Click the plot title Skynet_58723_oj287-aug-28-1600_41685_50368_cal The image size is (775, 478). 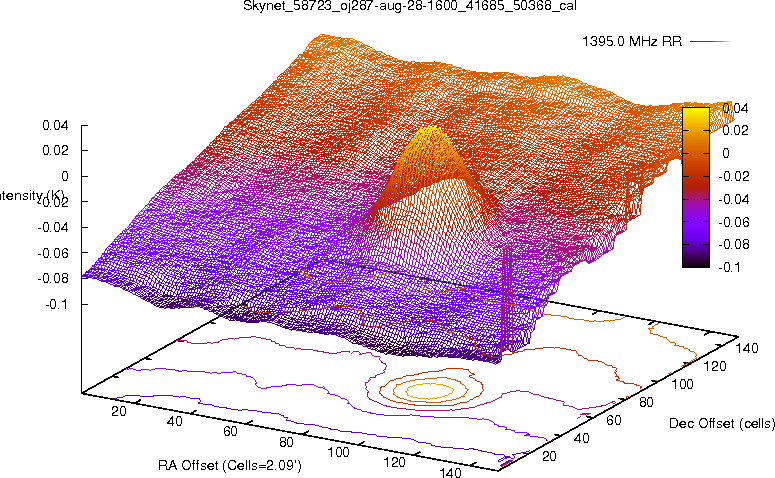coord(410,6)
